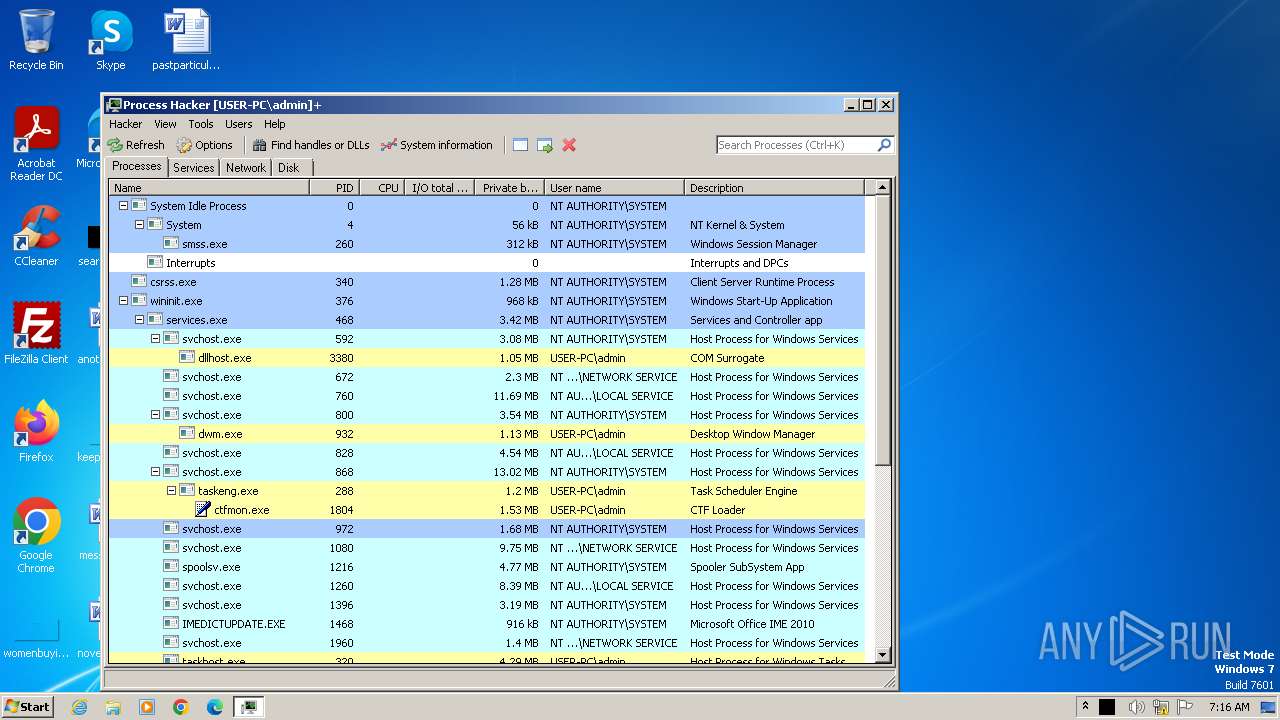Click the Process Hacker taskbar button
Viewport: 1280px width, 720px height.
pyautogui.click(x=248, y=707)
